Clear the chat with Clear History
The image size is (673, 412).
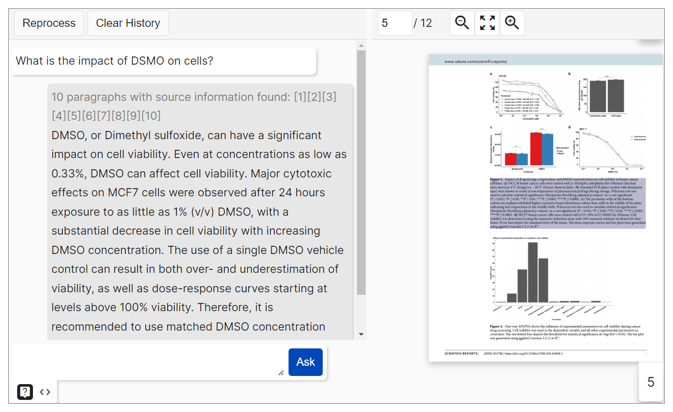127,23
